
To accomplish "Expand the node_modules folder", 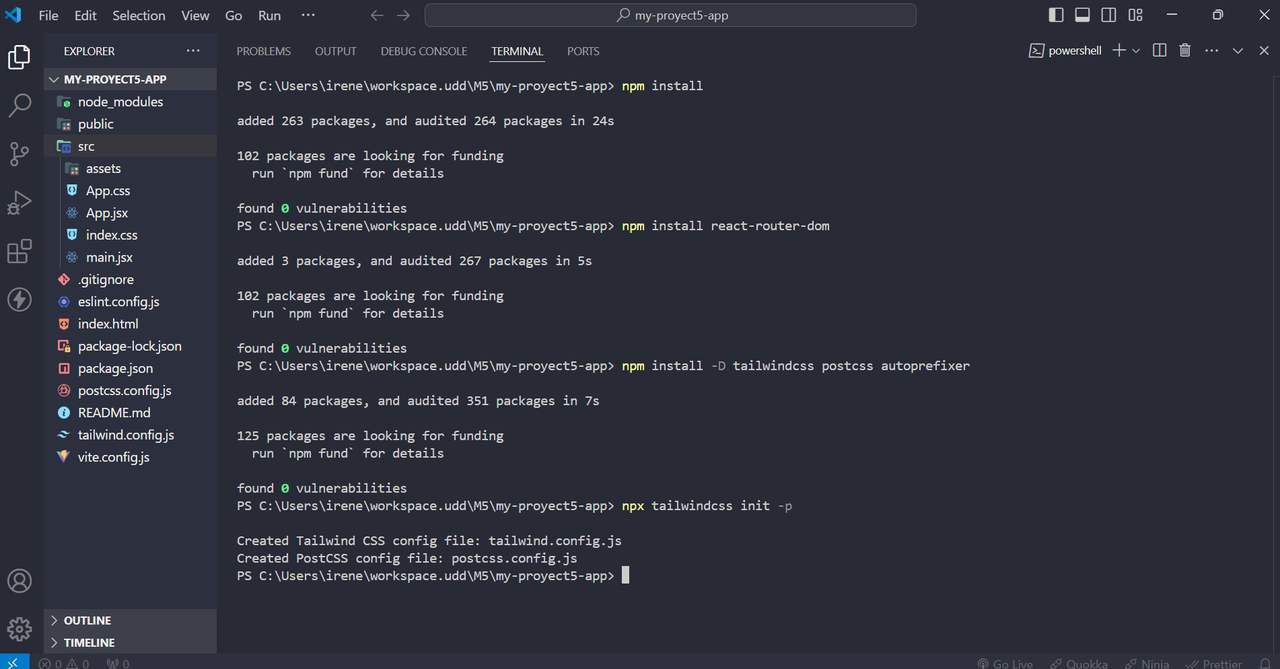I will pyautogui.click(x=130, y=102).
